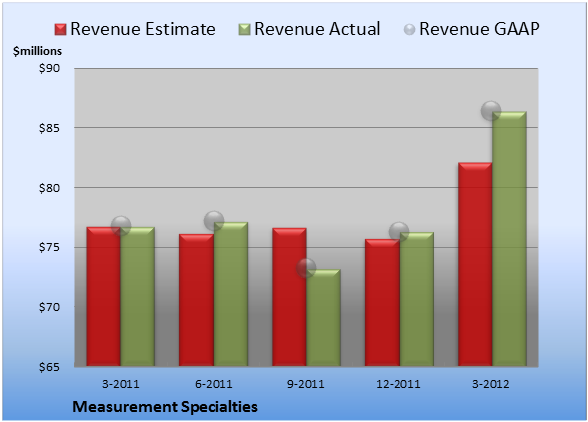
Task: Click the $90 y-axis label
Action: 50,68
